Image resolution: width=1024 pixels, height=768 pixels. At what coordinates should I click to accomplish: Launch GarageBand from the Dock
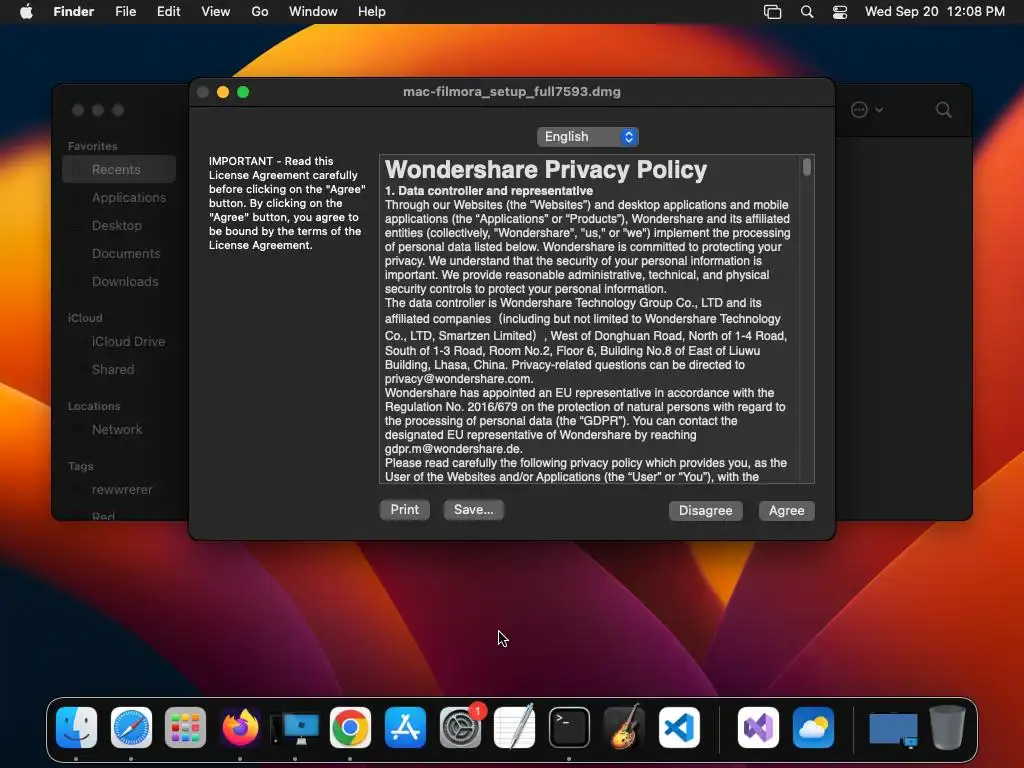(x=624, y=727)
